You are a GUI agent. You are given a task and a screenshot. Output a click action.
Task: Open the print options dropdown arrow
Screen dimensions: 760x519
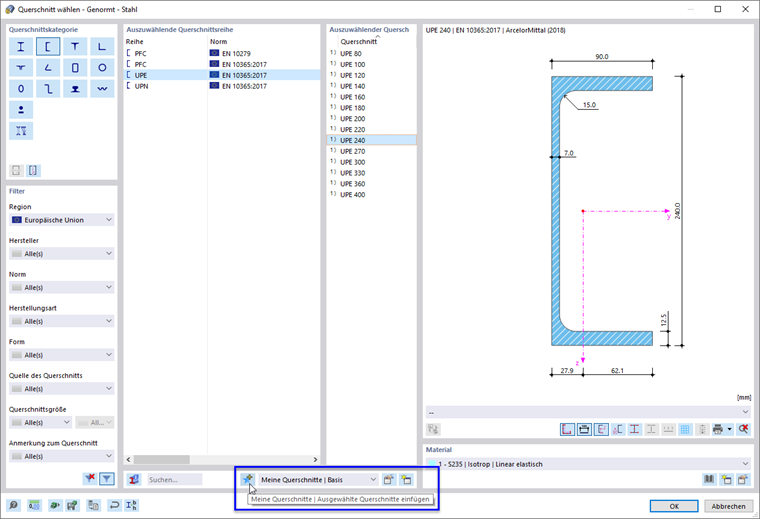pyautogui.click(x=729, y=429)
